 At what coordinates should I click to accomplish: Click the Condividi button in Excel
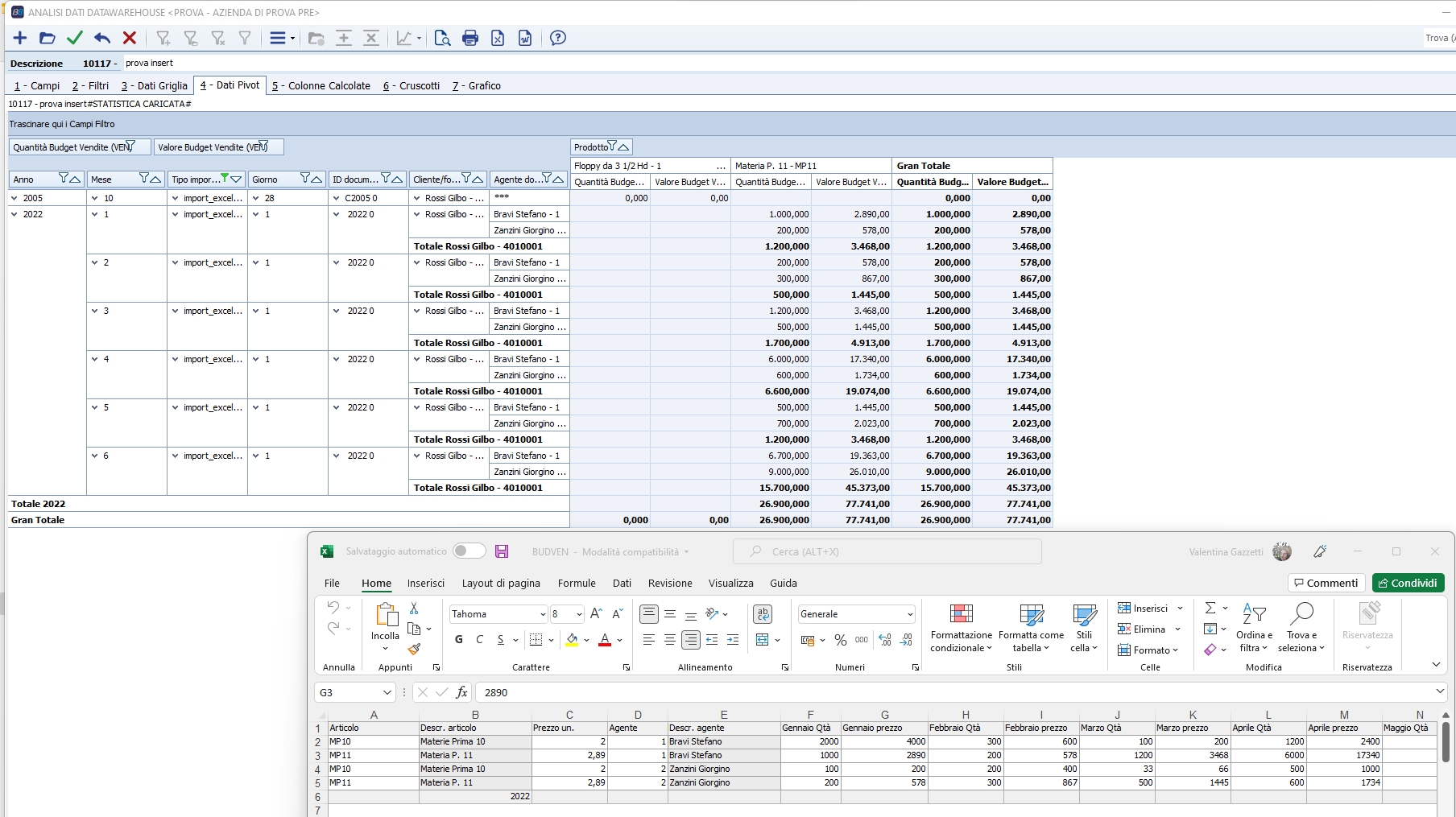1408,583
